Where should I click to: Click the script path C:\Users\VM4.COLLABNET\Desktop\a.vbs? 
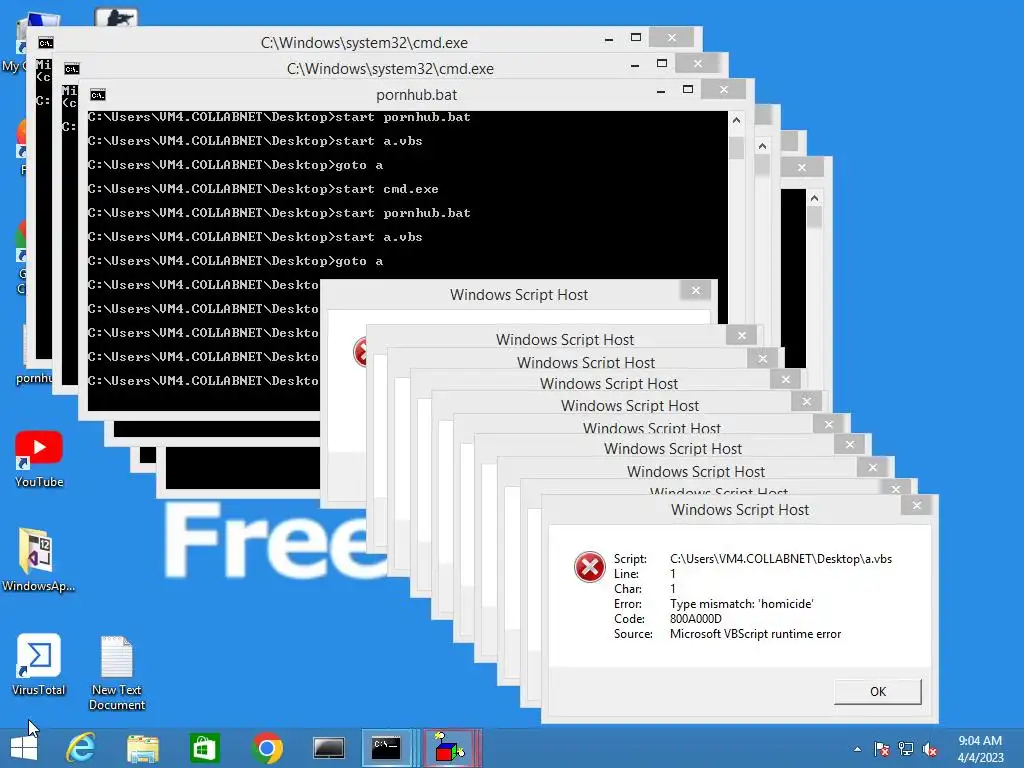tap(780, 558)
